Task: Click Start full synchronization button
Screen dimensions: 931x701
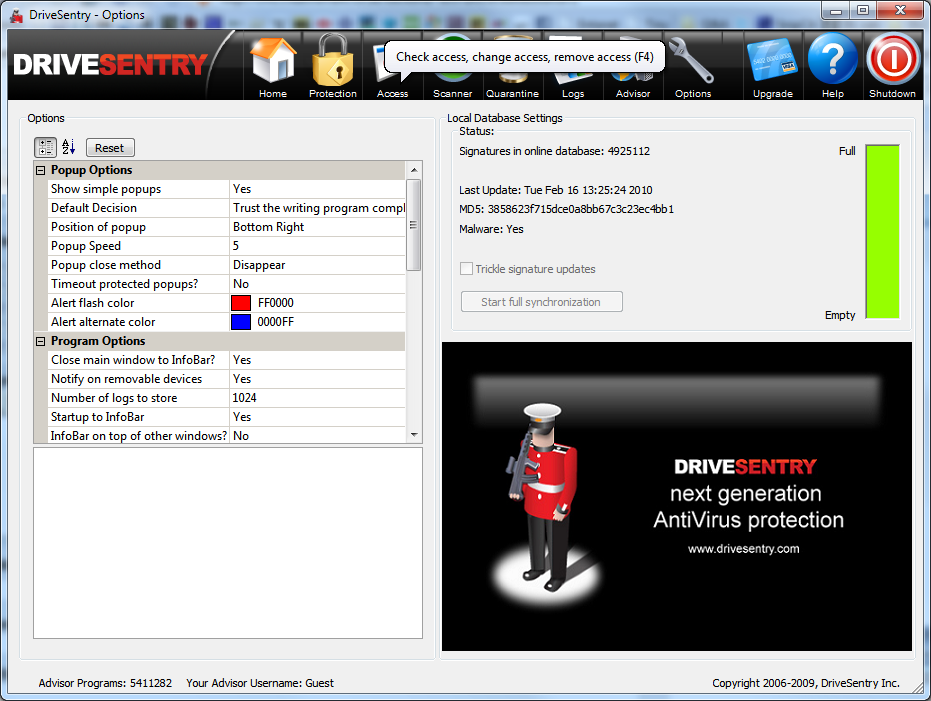Action: pyautogui.click(x=542, y=302)
